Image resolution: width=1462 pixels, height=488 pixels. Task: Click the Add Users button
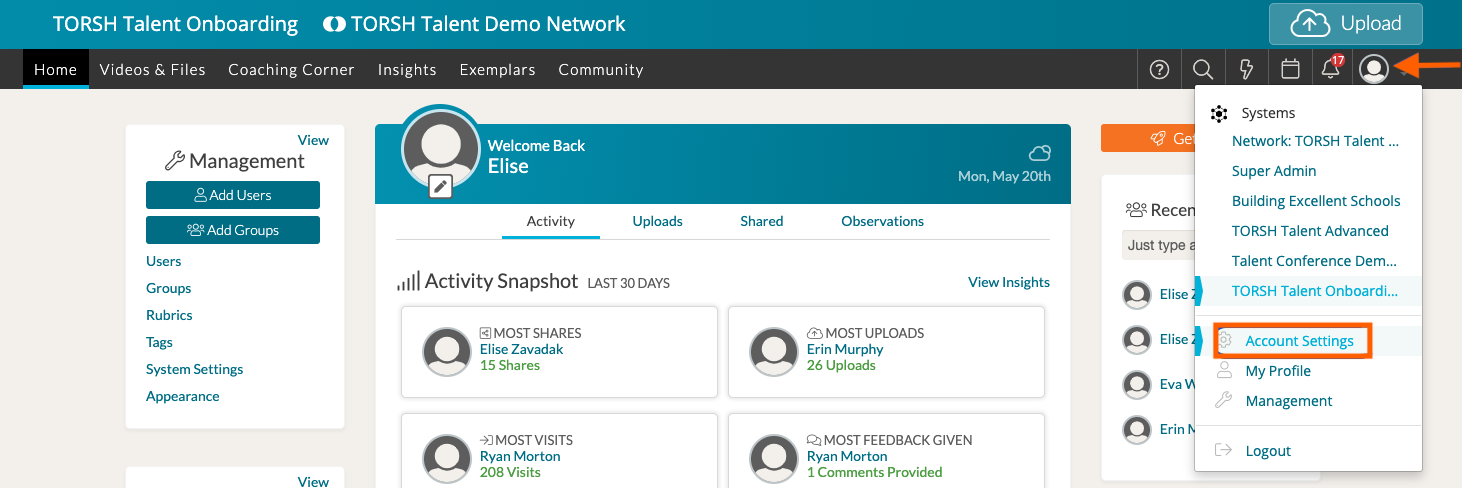tap(233, 195)
